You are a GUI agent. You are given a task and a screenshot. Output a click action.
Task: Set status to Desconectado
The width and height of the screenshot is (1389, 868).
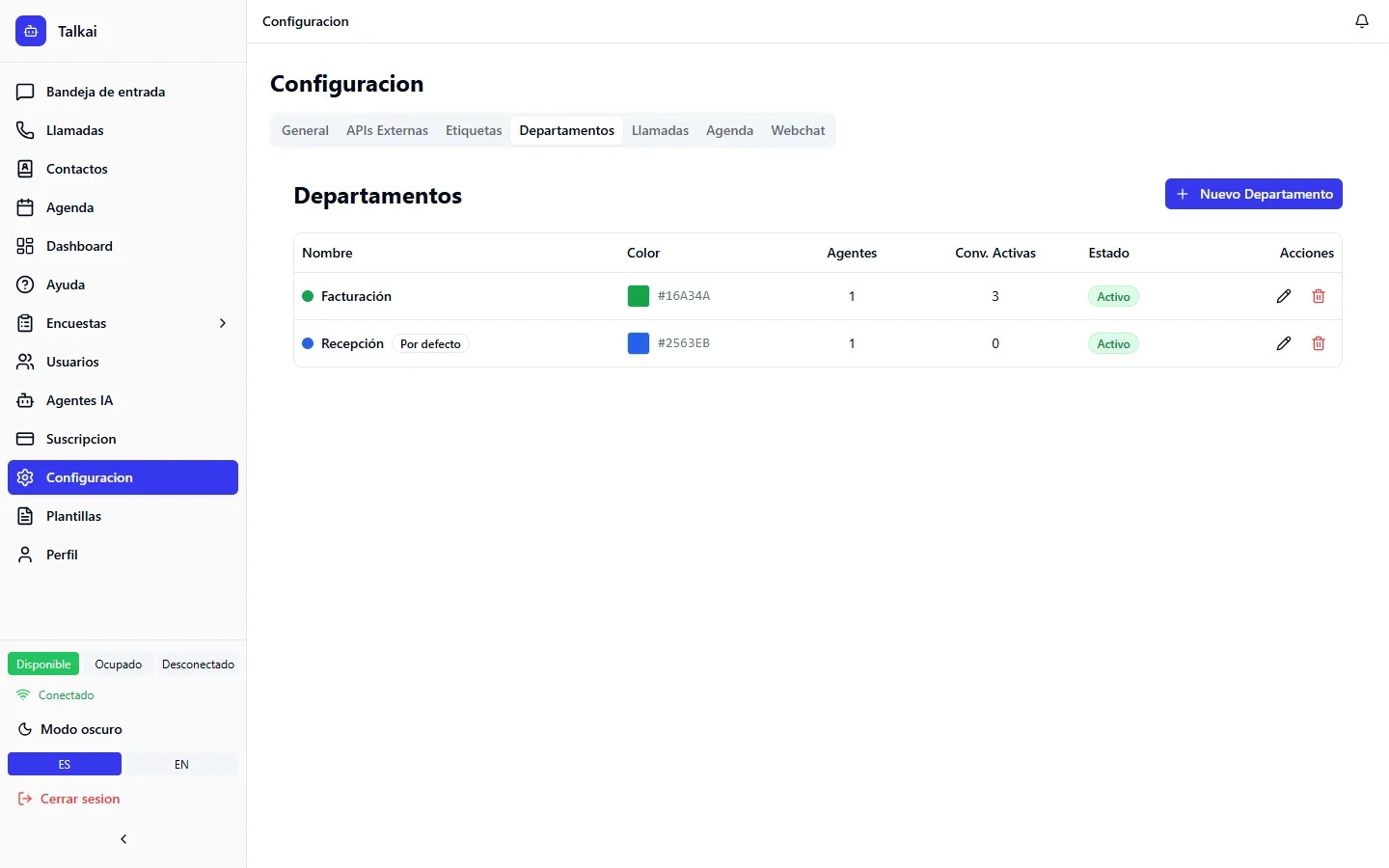point(198,665)
